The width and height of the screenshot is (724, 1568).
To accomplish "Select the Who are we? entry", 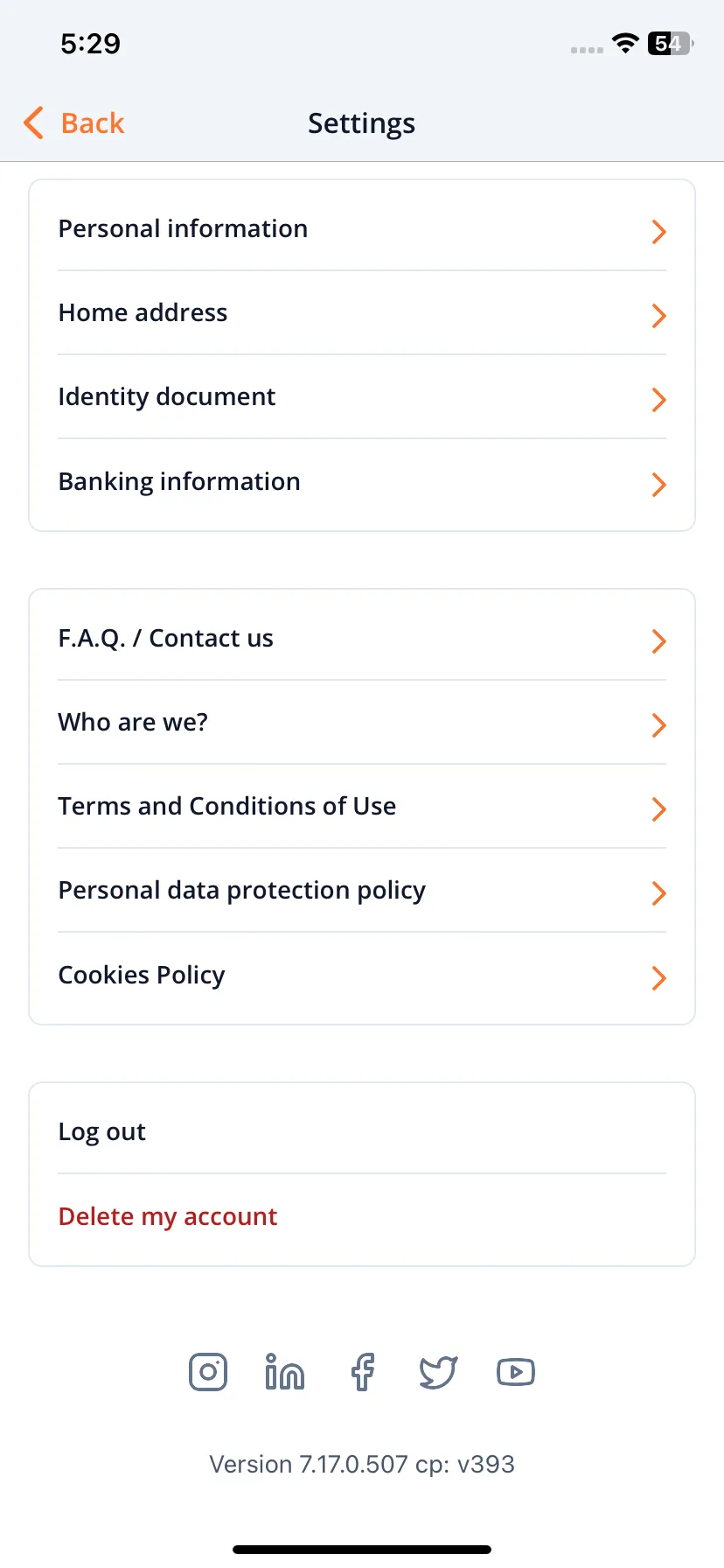I will 362,723.
